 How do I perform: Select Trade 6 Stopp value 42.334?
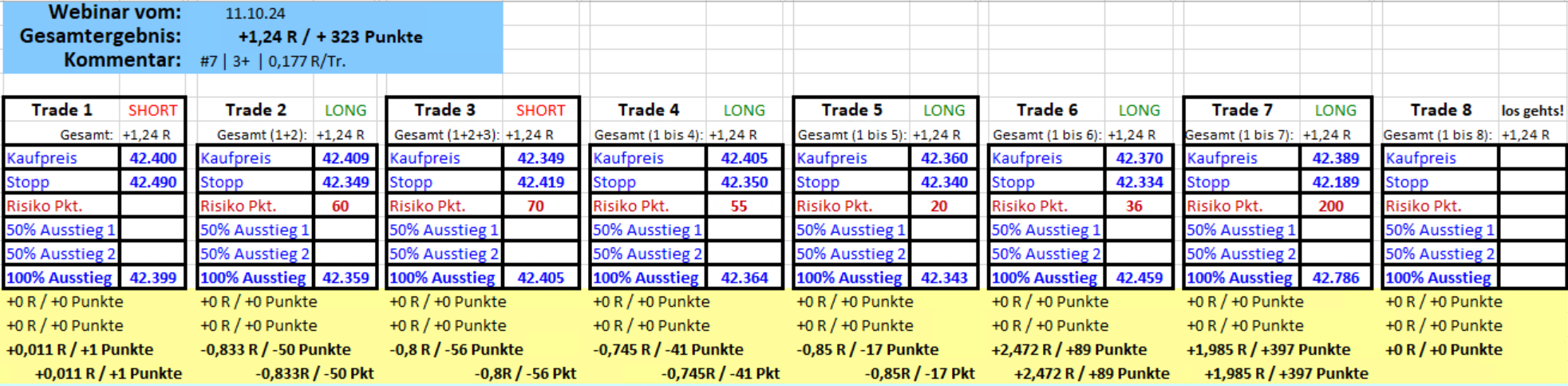pyautogui.click(x=1139, y=182)
